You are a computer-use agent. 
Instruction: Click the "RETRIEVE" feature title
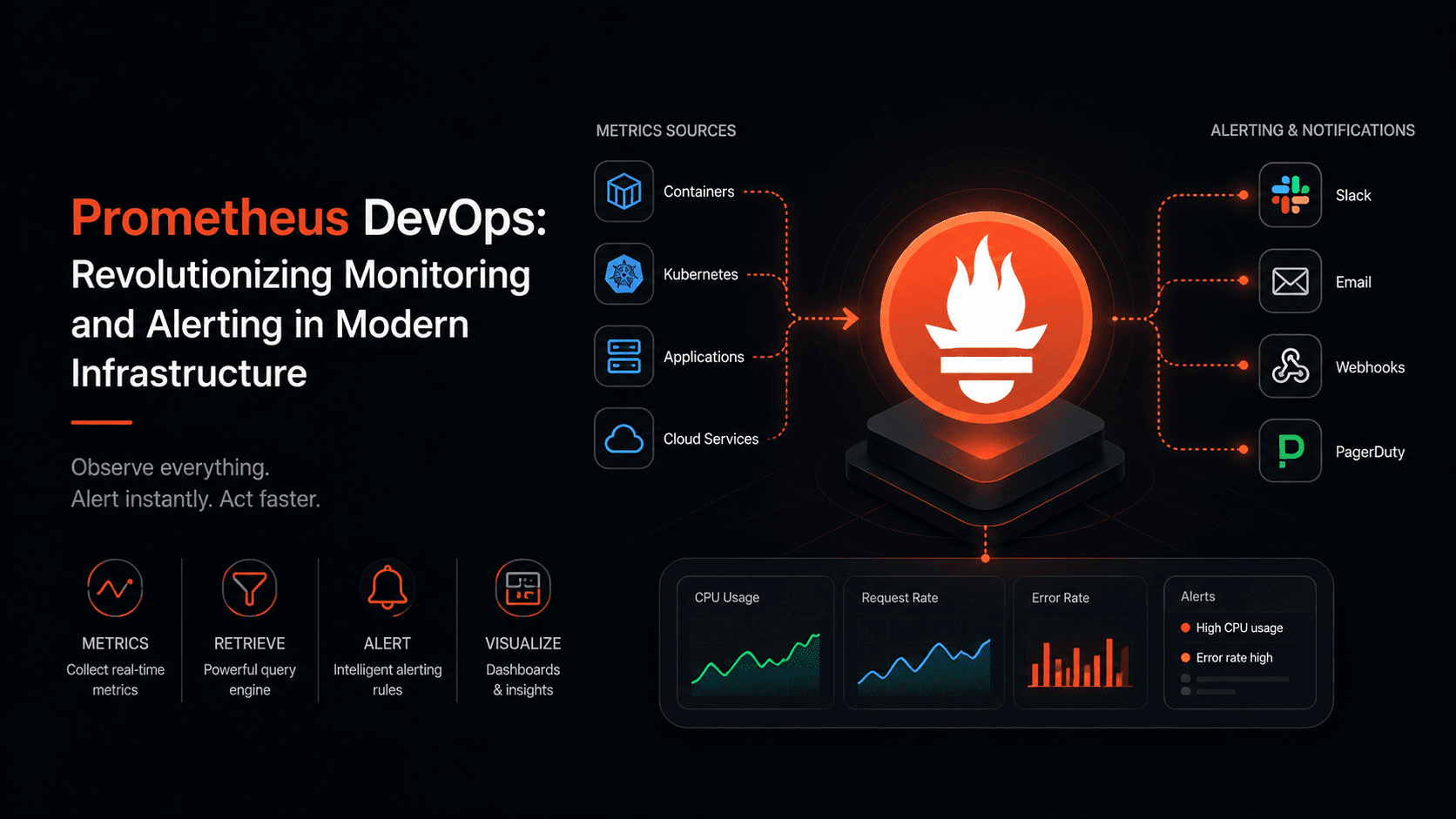click(x=250, y=643)
